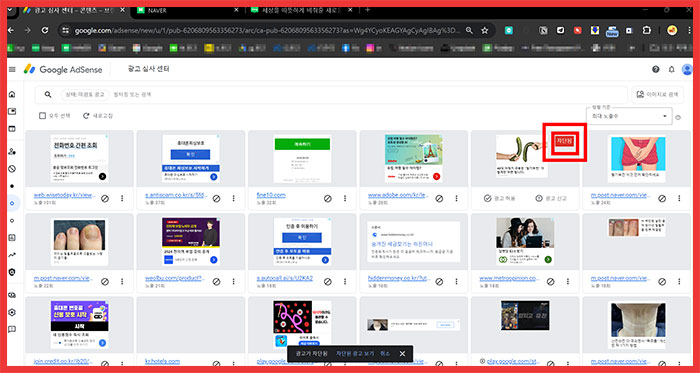
Task: Open more options for the weolbu.com ad
Action: click(x=233, y=282)
